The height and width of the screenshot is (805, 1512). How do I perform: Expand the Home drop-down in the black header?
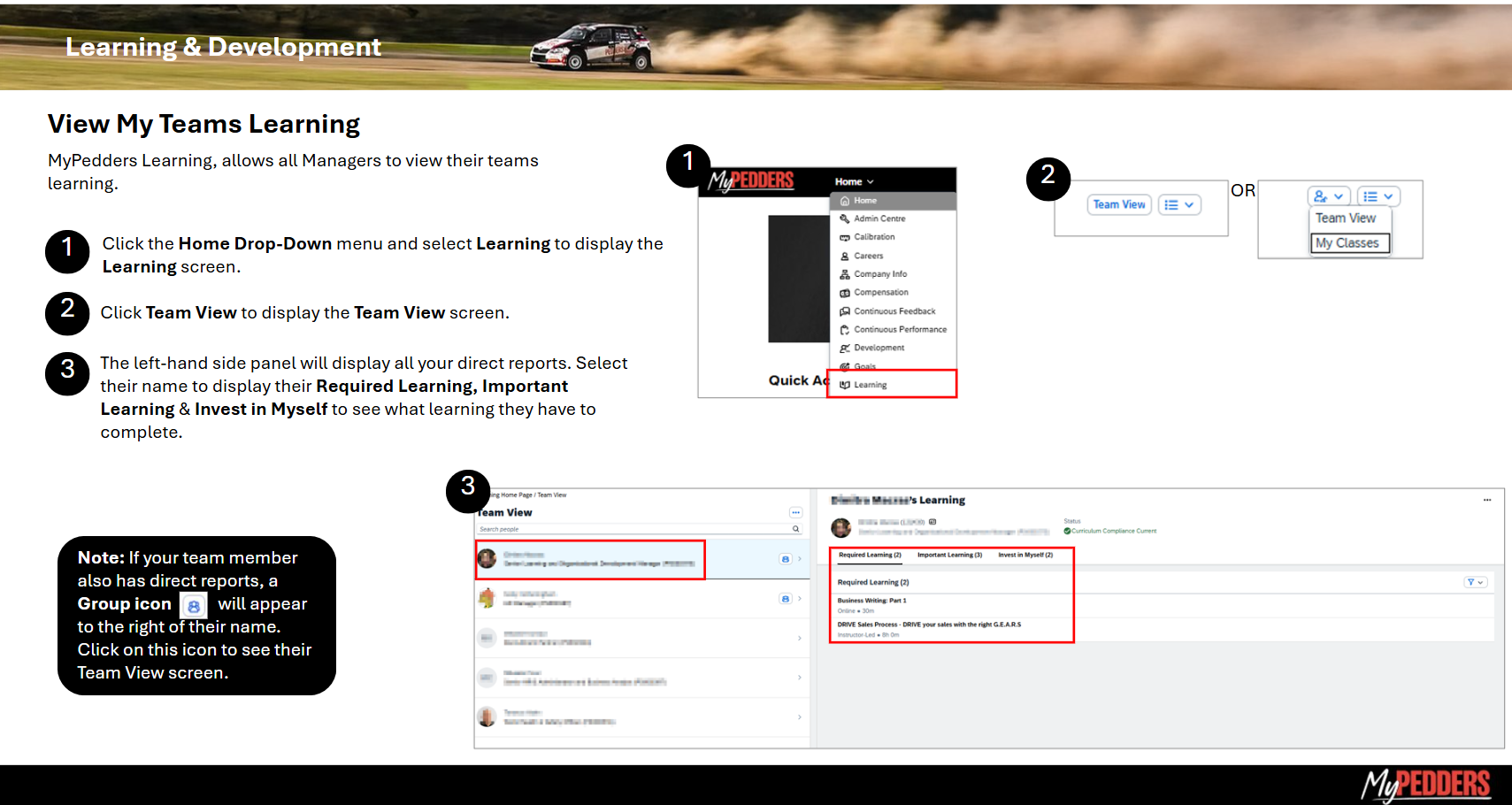pyautogui.click(x=854, y=181)
